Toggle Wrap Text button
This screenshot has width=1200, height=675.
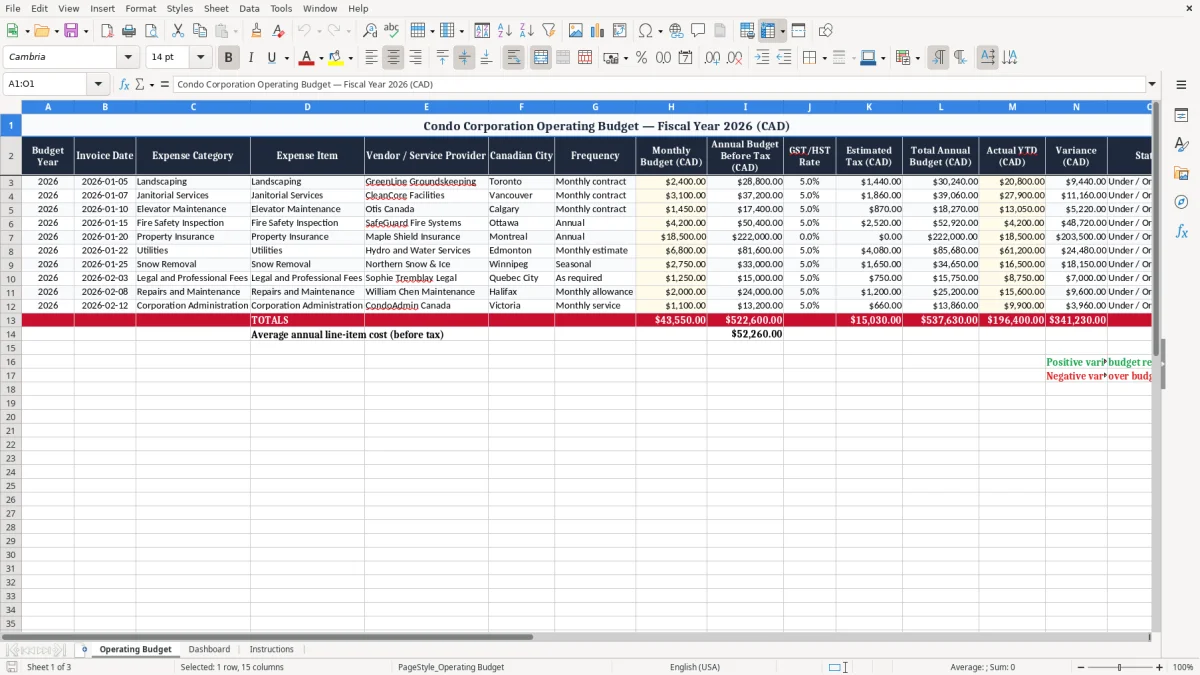[513, 58]
